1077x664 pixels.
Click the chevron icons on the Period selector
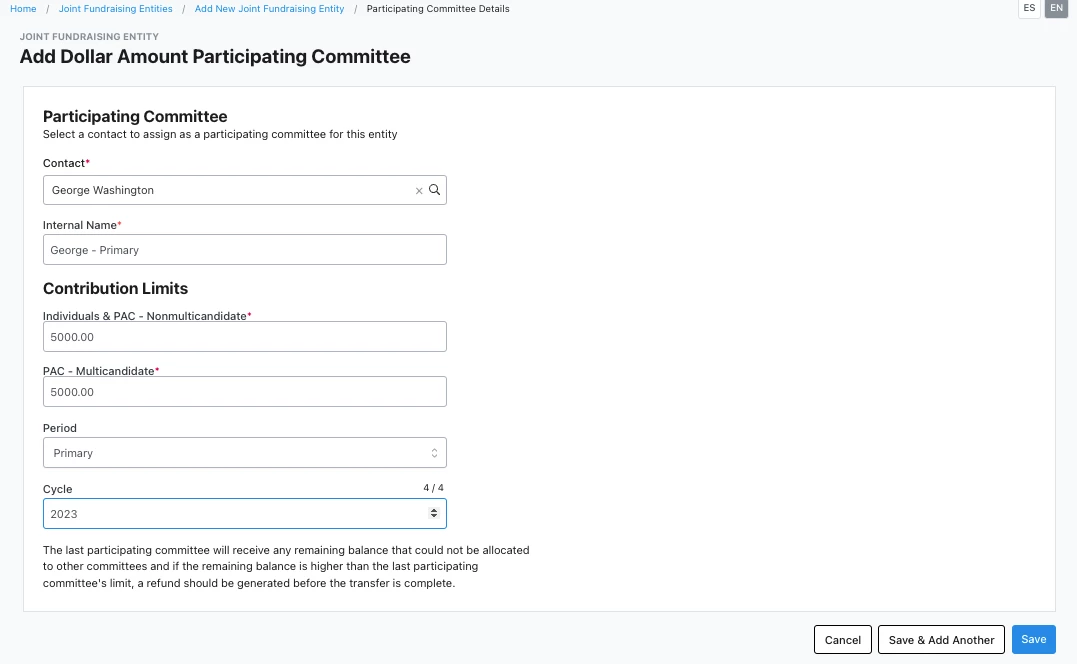click(x=434, y=452)
